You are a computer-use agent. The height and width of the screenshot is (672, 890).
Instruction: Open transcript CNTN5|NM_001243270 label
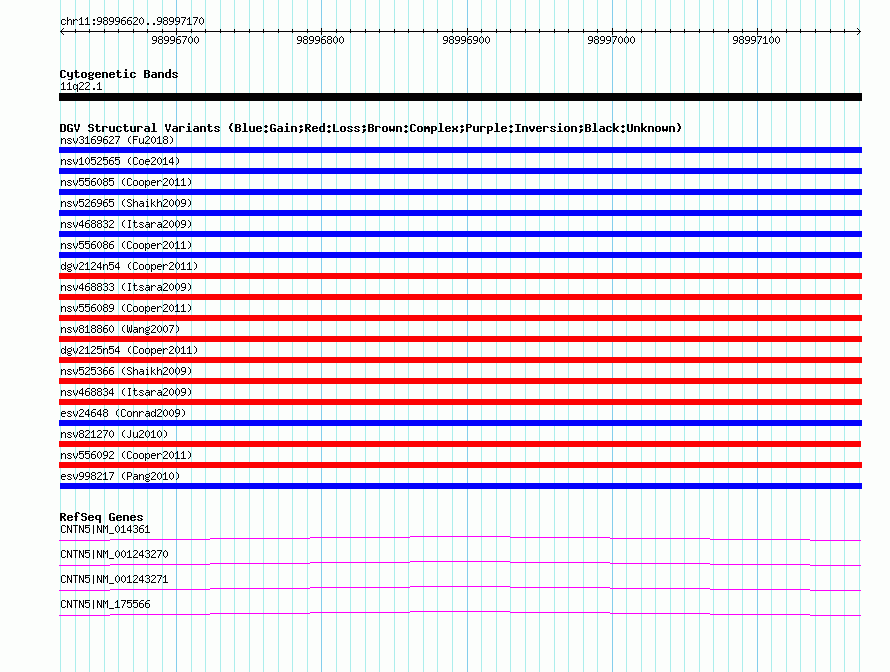point(114,555)
